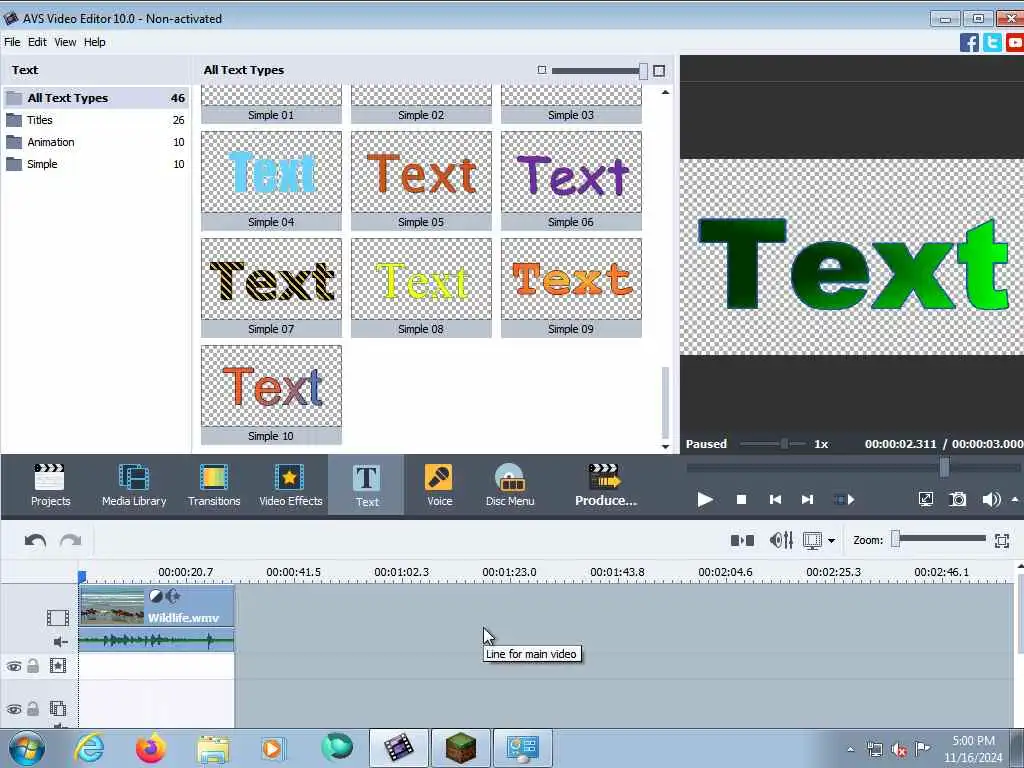The image size is (1024, 768).
Task: Toggle visibility of the video effects line
Action: click(x=14, y=666)
